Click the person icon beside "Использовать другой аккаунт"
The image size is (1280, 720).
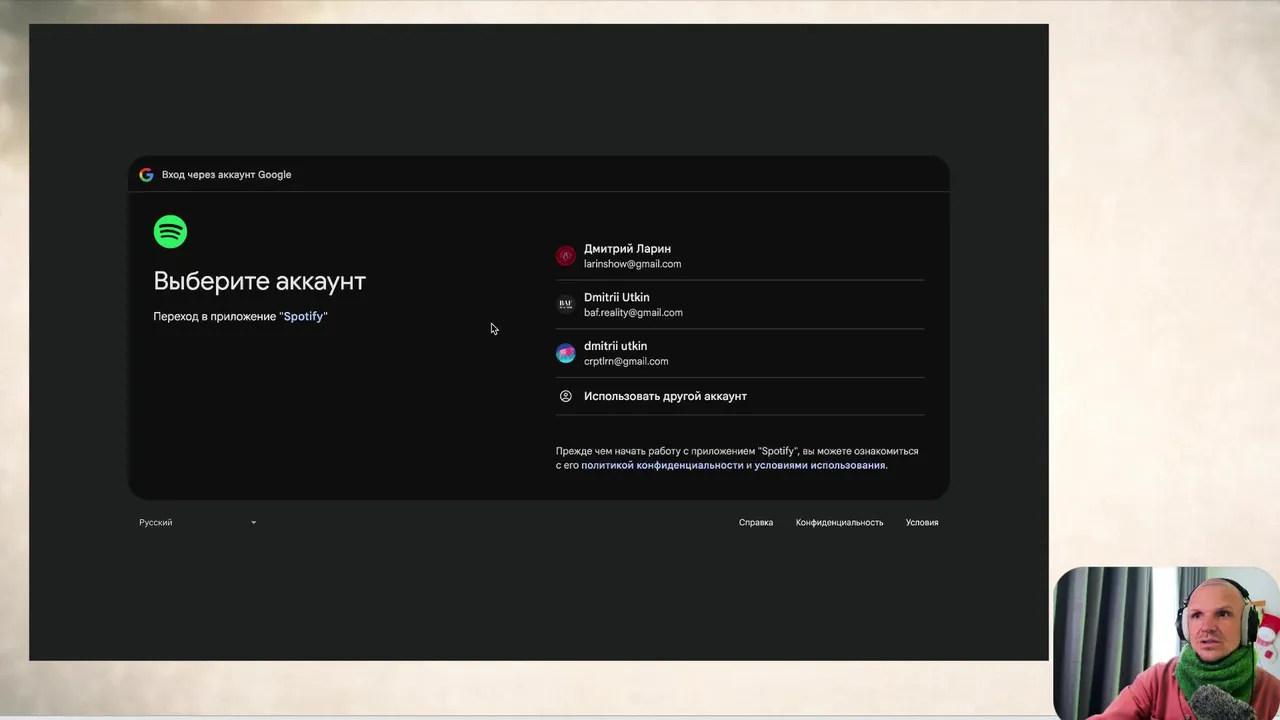(x=566, y=396)
